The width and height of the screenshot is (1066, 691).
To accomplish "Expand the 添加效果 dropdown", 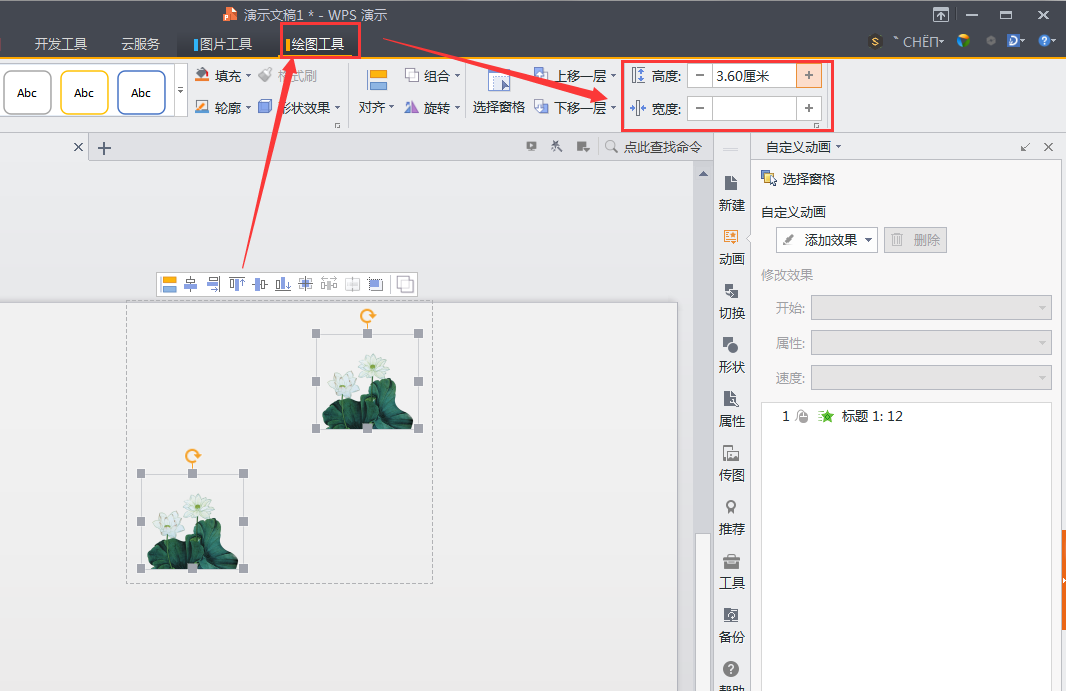I will point(868,240).
